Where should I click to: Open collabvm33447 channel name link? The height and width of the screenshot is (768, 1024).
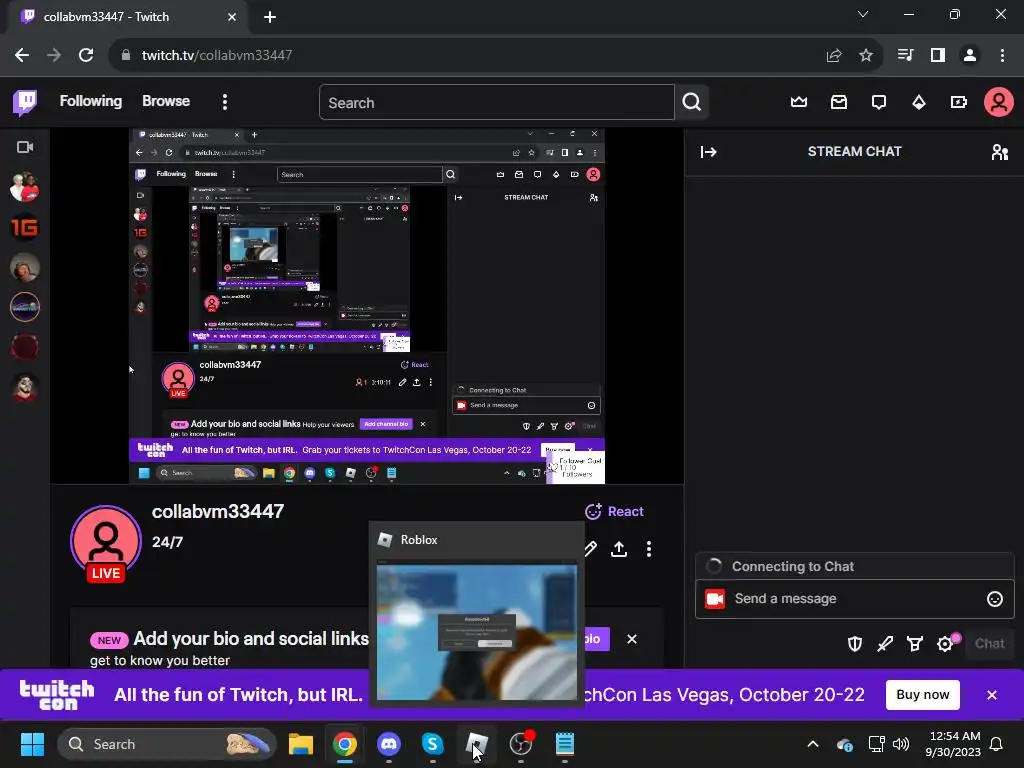(x=218, y=511)
